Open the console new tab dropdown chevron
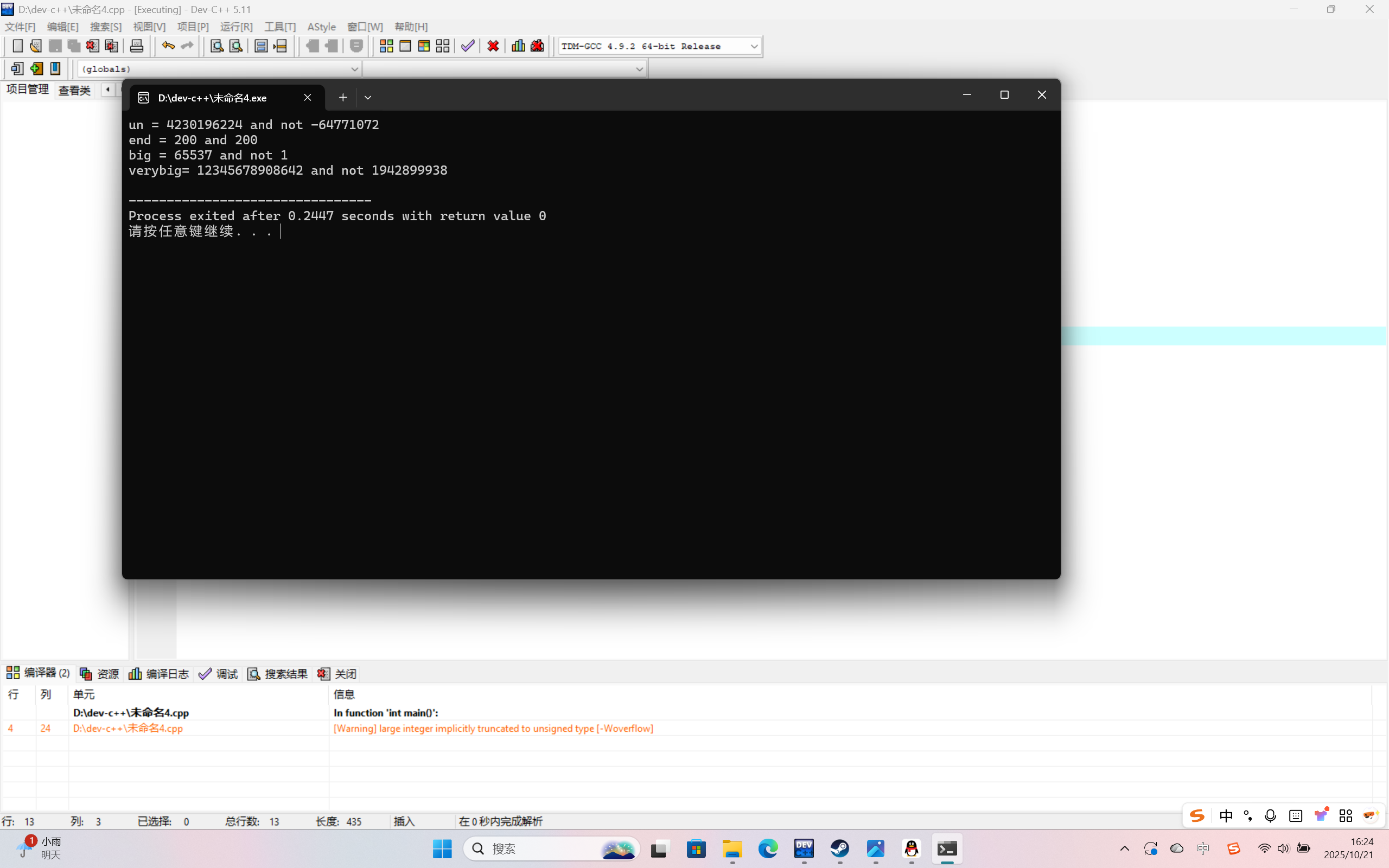 368,98
